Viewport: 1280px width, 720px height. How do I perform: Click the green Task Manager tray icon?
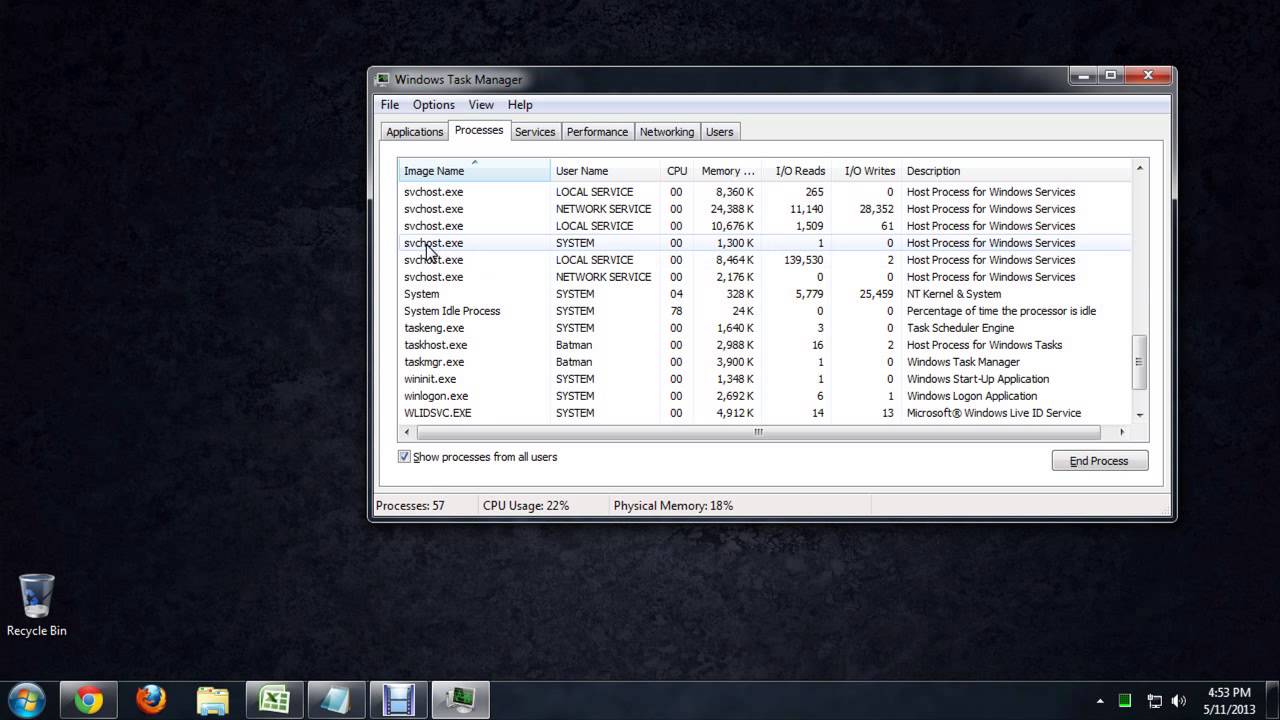click(x=1125, y=701)
